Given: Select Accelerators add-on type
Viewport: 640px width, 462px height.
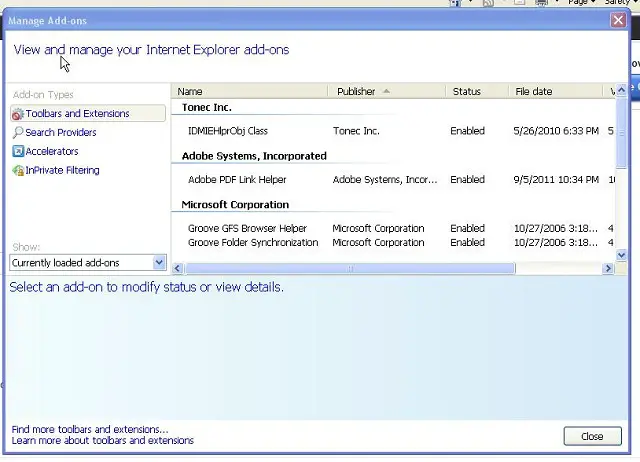Looking at the screenshot, I should click(x=51, y=151).
